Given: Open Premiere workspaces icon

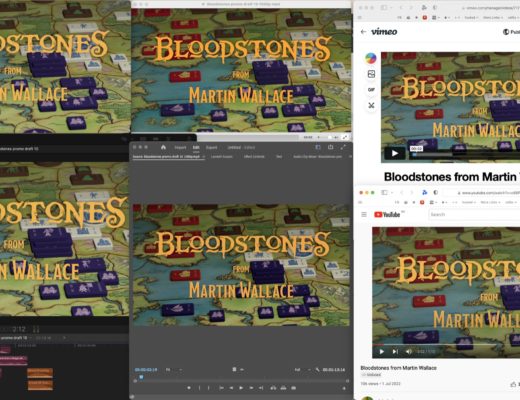Looking at the screenshot, I should click(318, 147).
